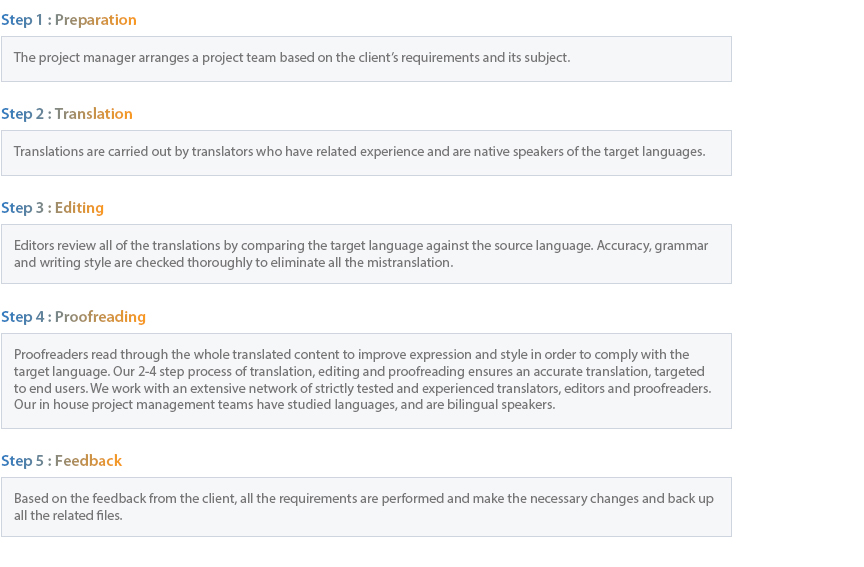Click the "Step 2" label
Viewport: 864px width, 567px height.
pos(22,114)
